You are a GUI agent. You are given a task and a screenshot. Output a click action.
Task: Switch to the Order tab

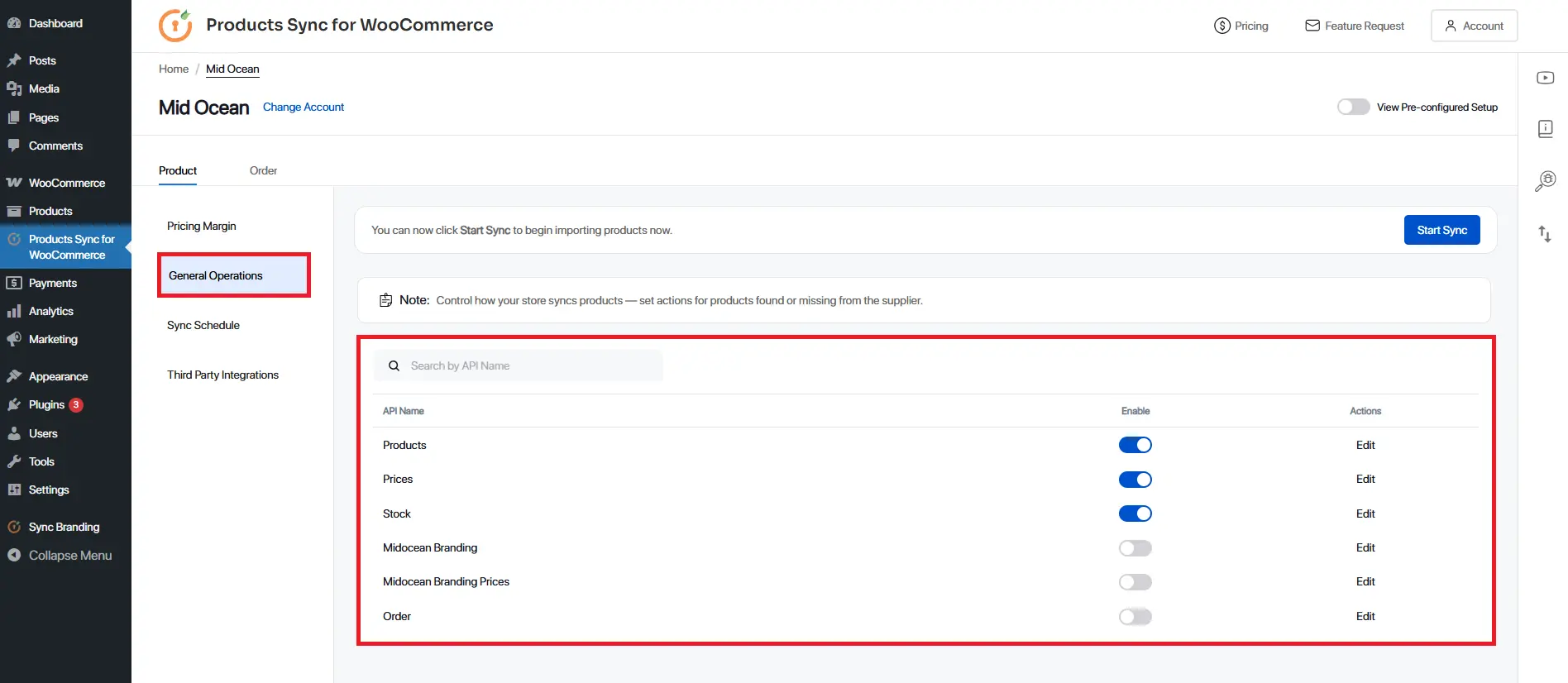[x=263, y=170]
